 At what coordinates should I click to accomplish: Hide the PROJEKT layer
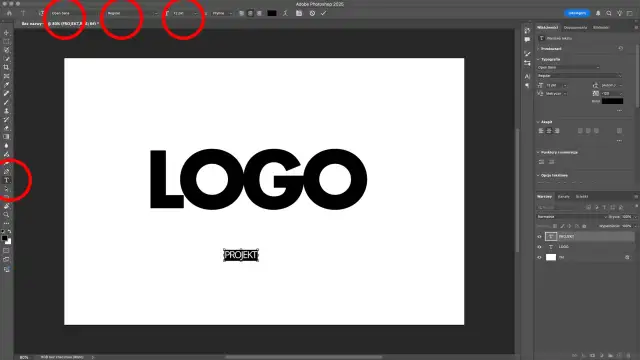tap(539, 237)
